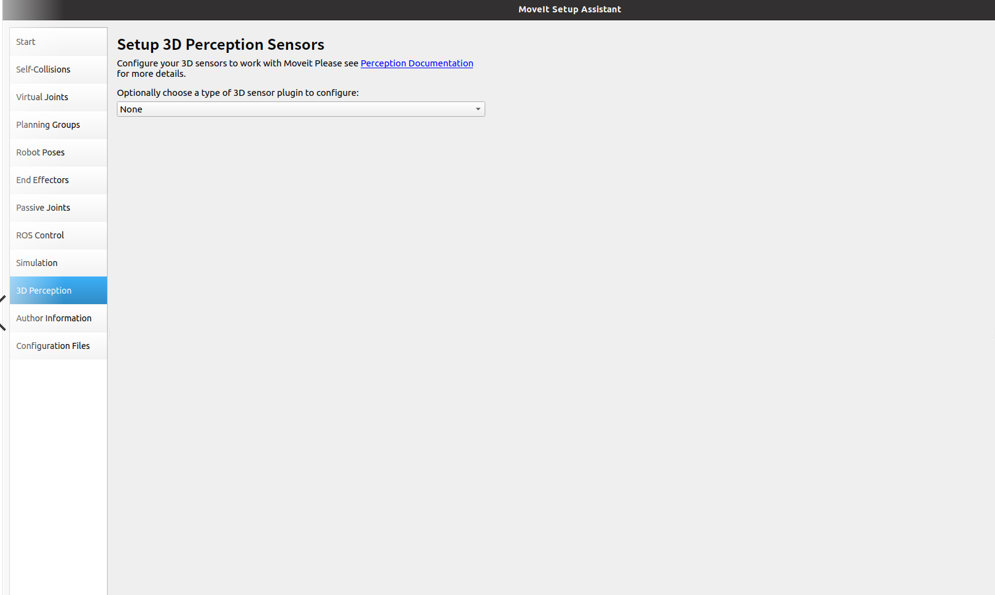Image resolution: width=995 pixels, height=595 pixels.
Task: Open the ROS Control settings
Action: [57, 234]
